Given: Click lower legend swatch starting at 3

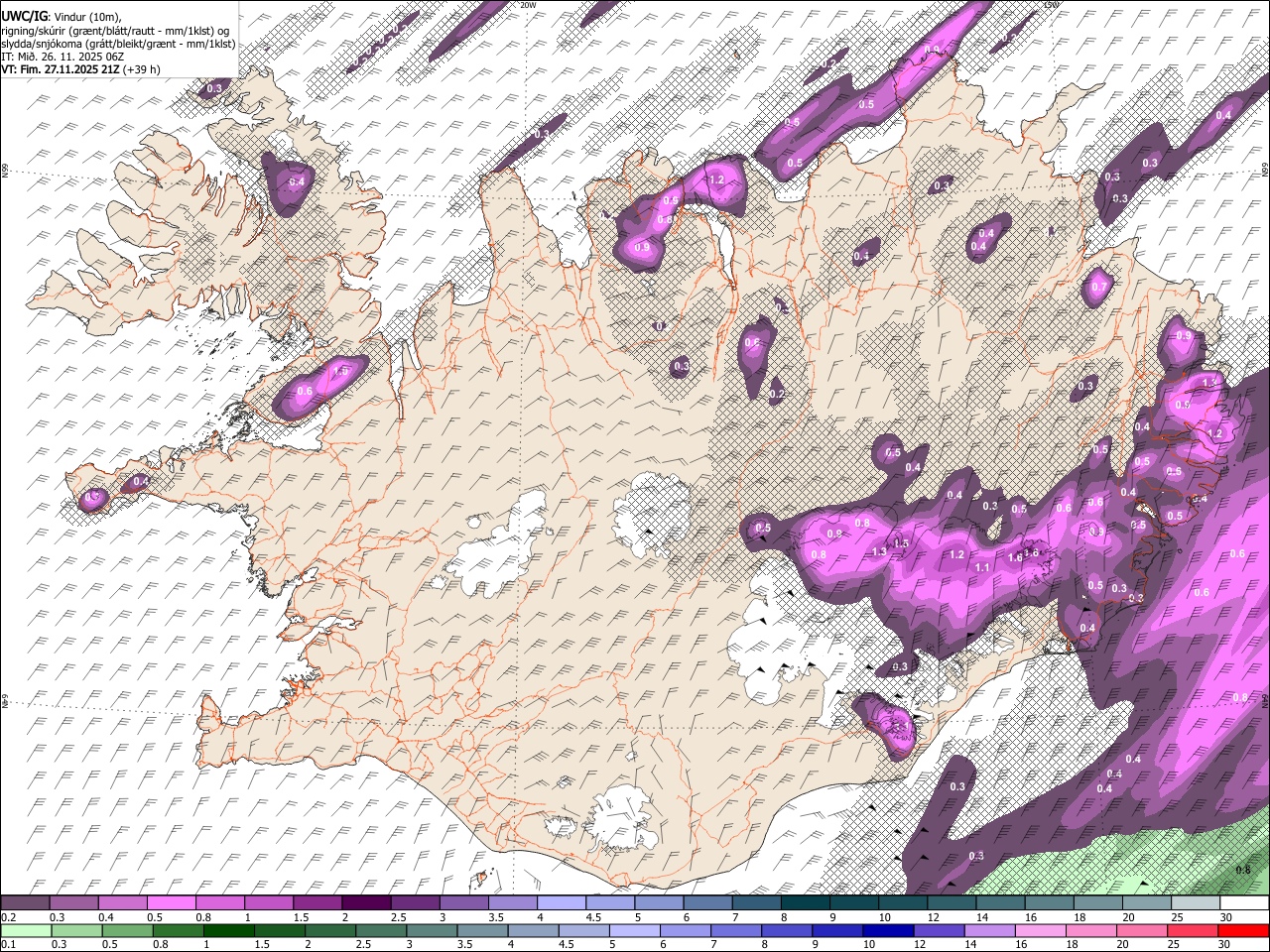Looking at the screenshot, I should pyautogui.click(x=432, y=930).
